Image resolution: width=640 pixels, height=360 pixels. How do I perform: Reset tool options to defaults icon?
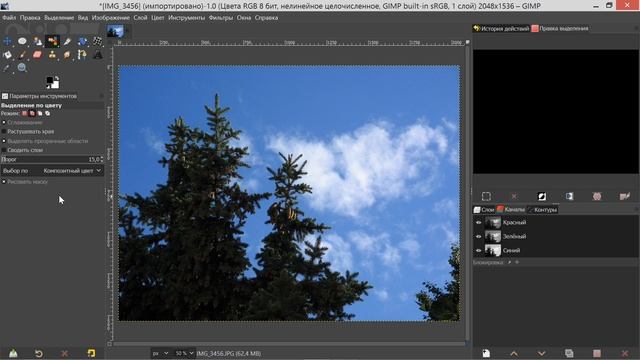click(91, 353)
